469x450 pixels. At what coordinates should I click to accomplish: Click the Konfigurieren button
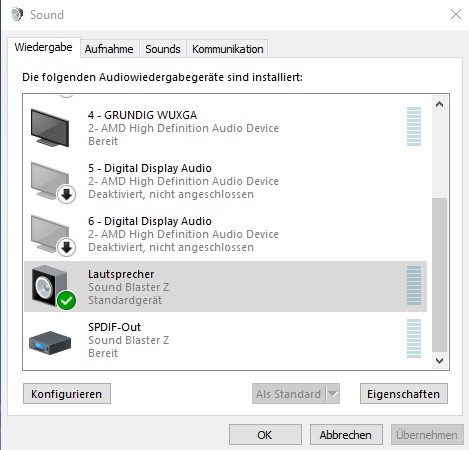[67, 394]
